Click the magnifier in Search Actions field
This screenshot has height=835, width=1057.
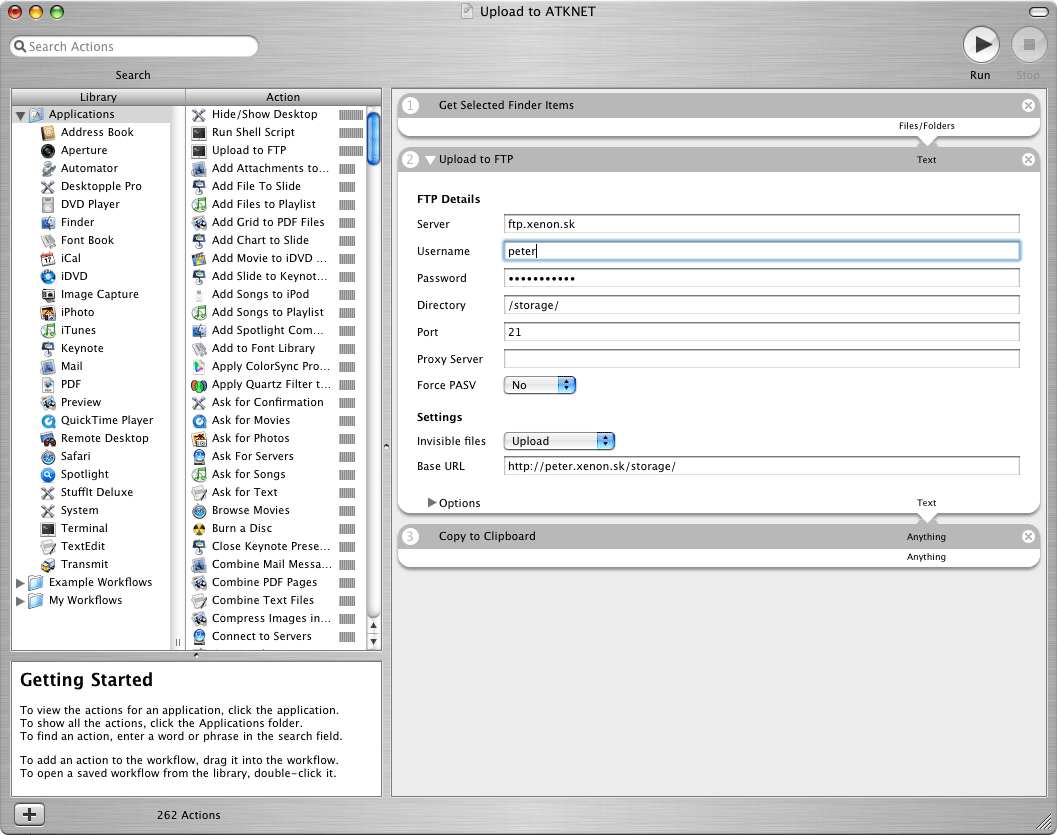point(20,46)
